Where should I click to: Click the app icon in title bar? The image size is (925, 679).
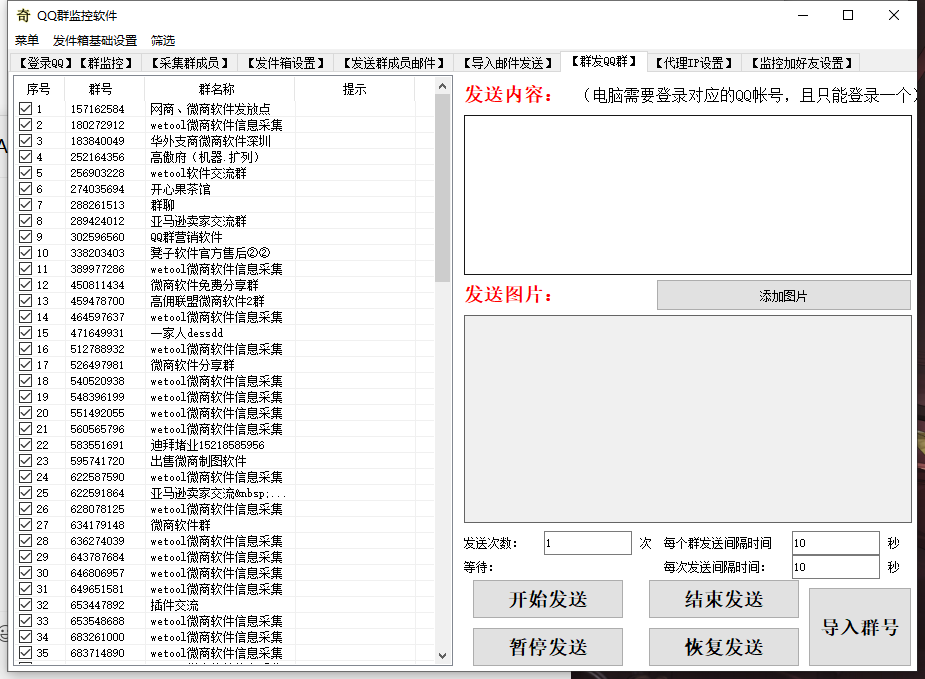[x=22, y=15]
